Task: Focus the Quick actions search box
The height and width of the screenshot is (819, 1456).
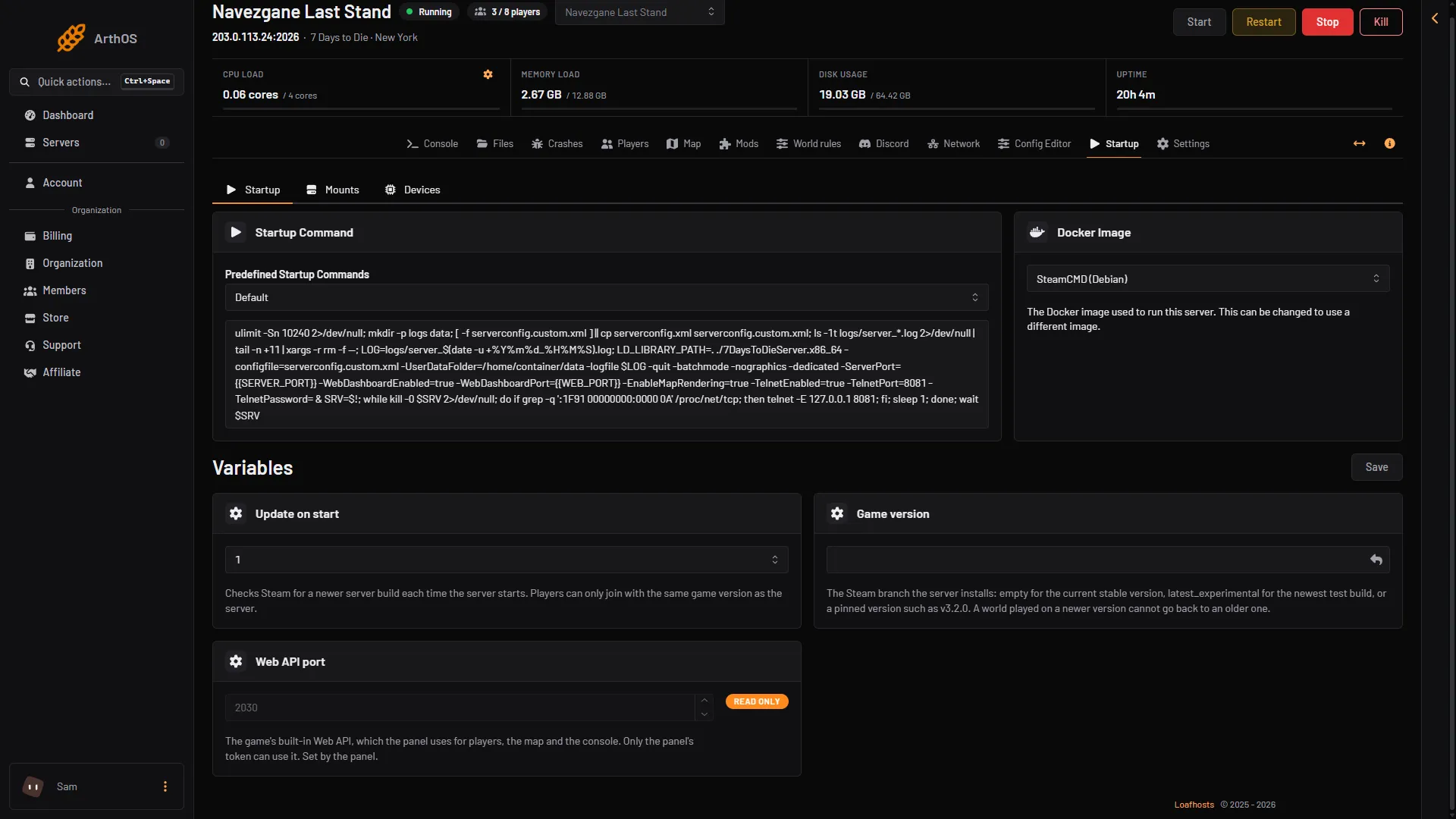Action: [96, 81]
